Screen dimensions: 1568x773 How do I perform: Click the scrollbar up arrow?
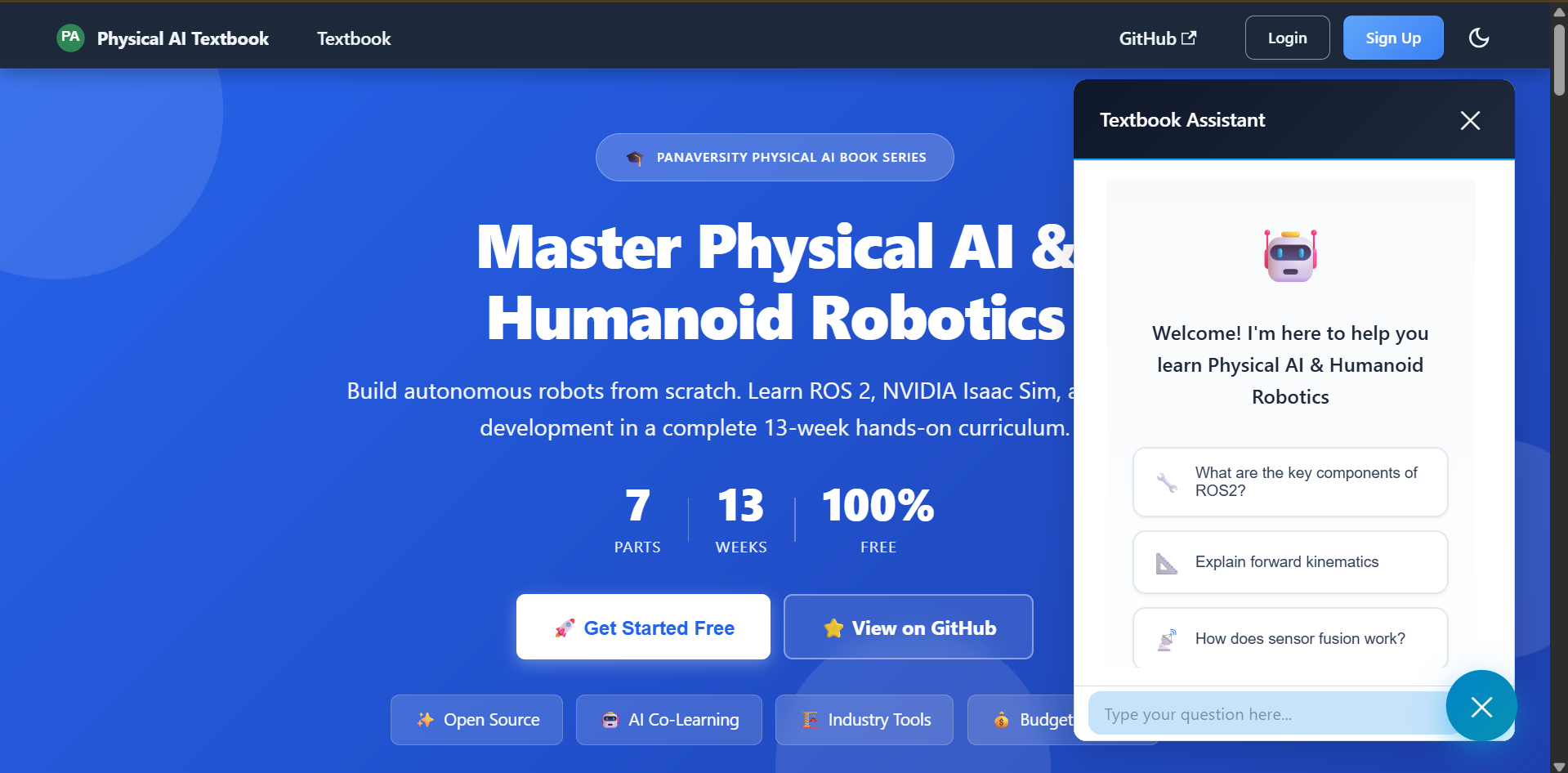(x=1559, y=11)
